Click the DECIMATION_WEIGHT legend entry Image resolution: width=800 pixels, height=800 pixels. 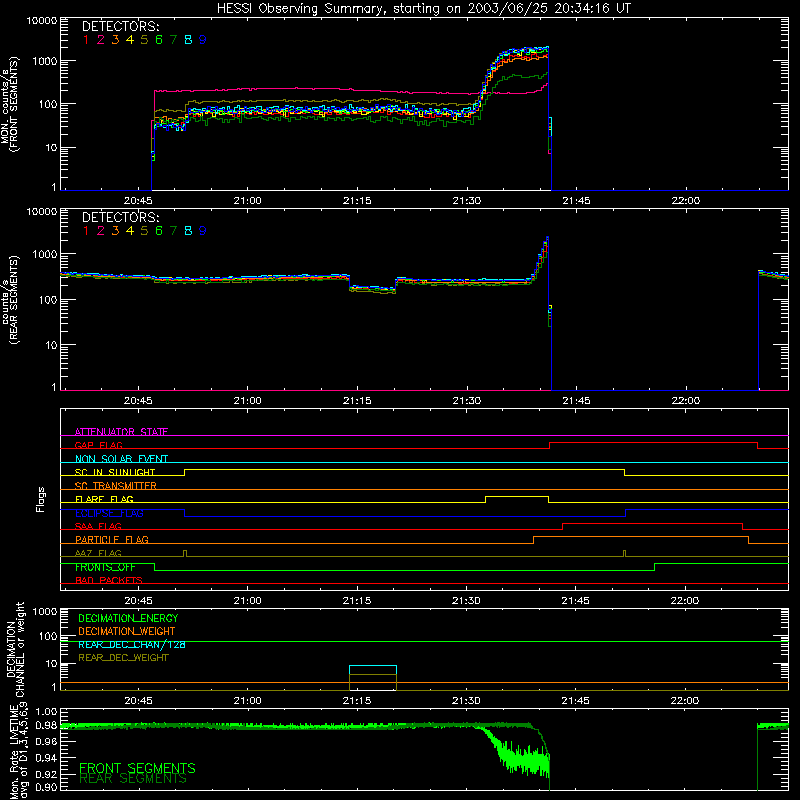(x=127, y=631)
